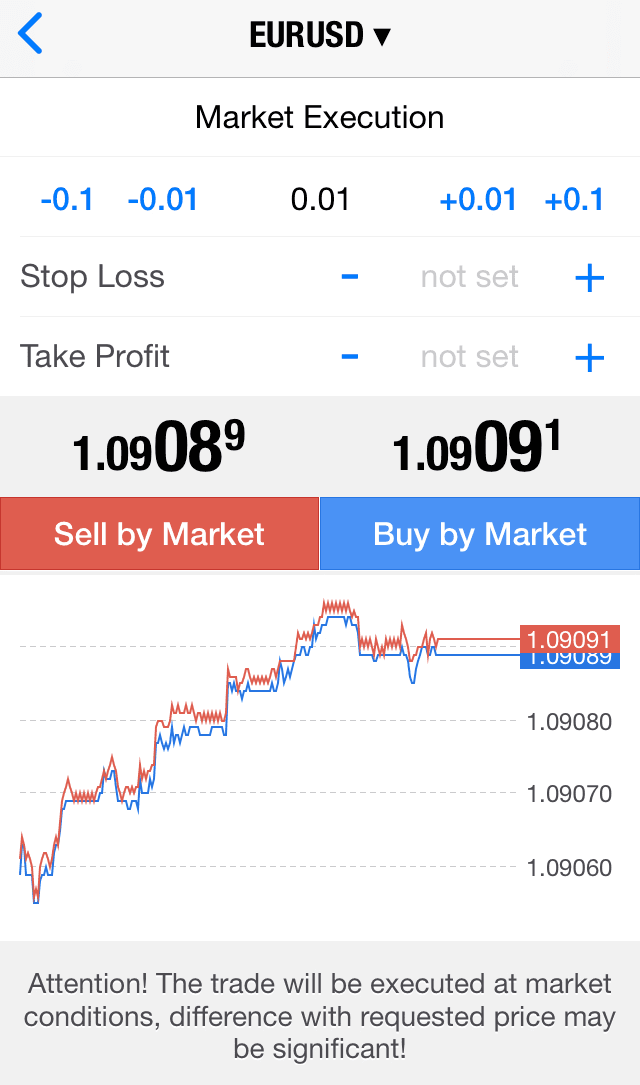Open the Market Execution order type selector
Viewport: 640px width, 1085px height.
320,117
